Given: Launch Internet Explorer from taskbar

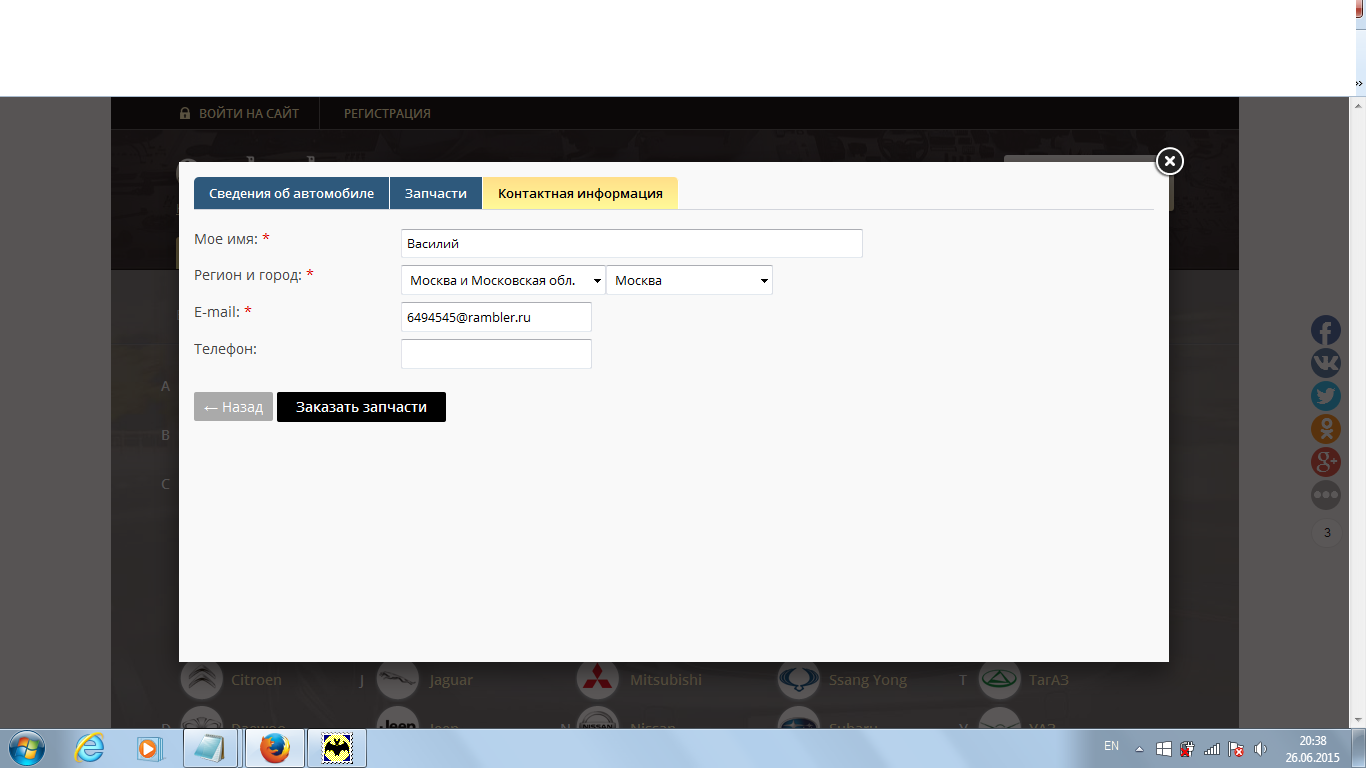Looking at the screenshot, I should (x=90, y=748).
